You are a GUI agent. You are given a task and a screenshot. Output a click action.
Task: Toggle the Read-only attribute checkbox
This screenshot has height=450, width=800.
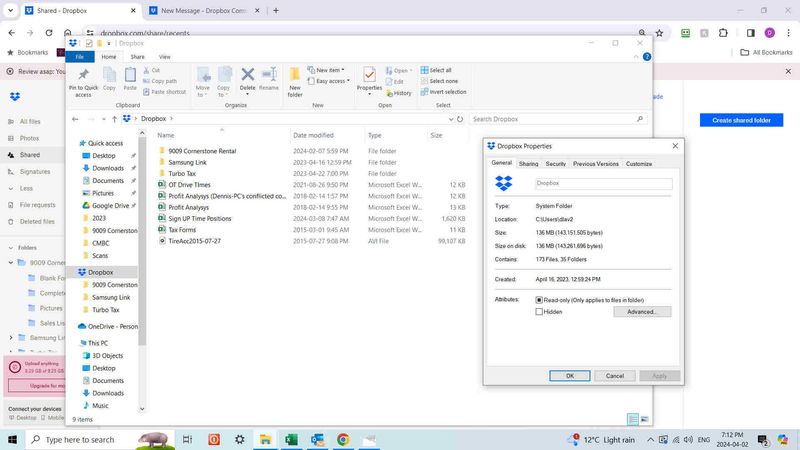pos(540,299)
